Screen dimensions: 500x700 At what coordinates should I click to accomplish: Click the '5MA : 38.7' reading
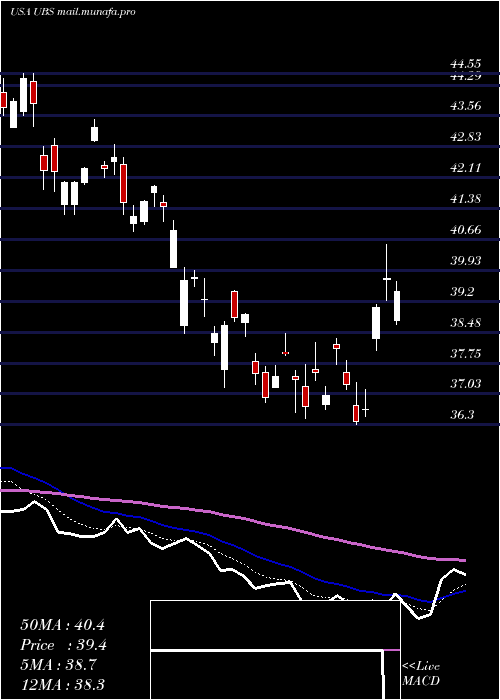click(58, 665)
